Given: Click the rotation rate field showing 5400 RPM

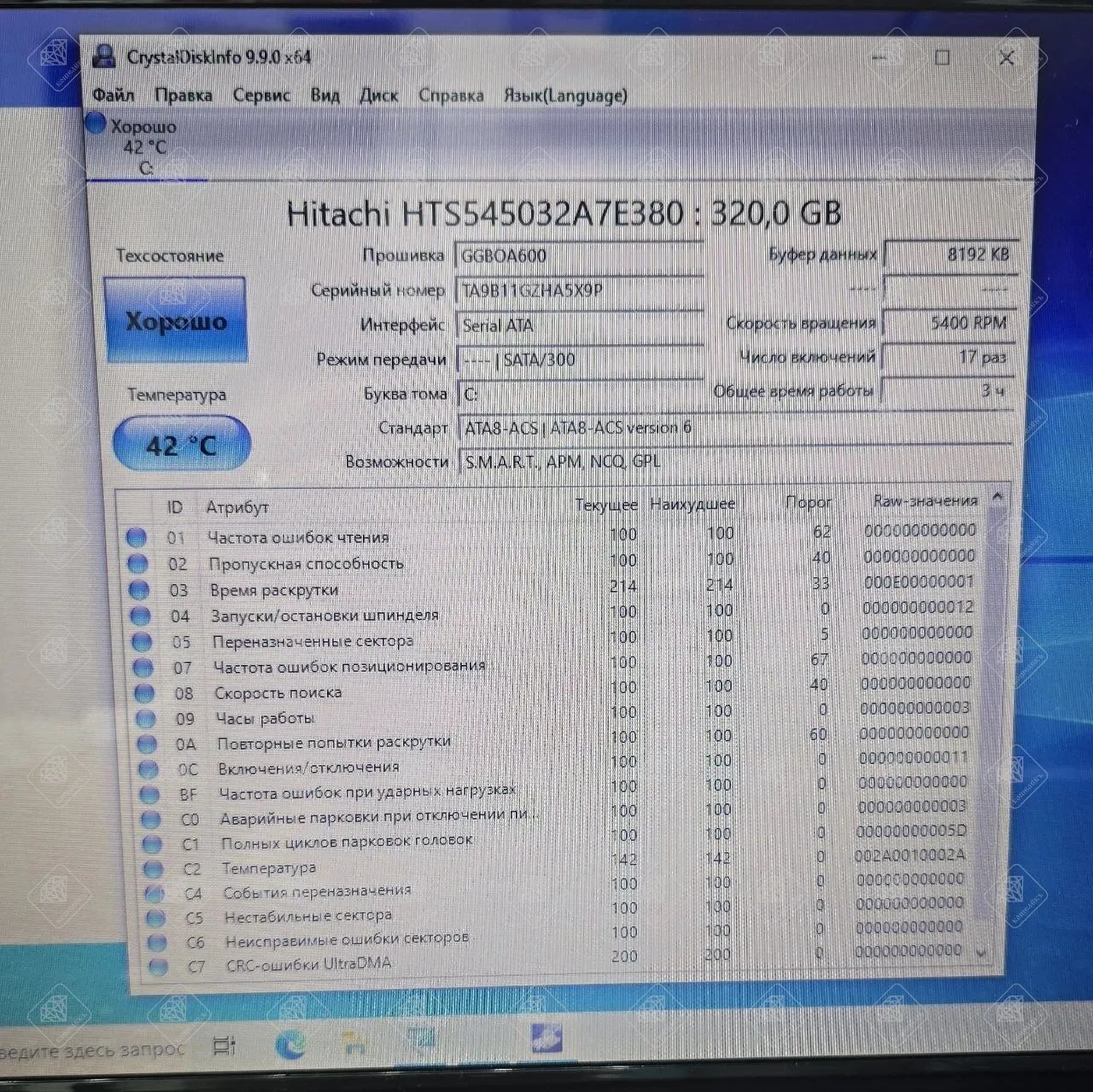Looking at the screenshot, I should (x=950, y=323).
